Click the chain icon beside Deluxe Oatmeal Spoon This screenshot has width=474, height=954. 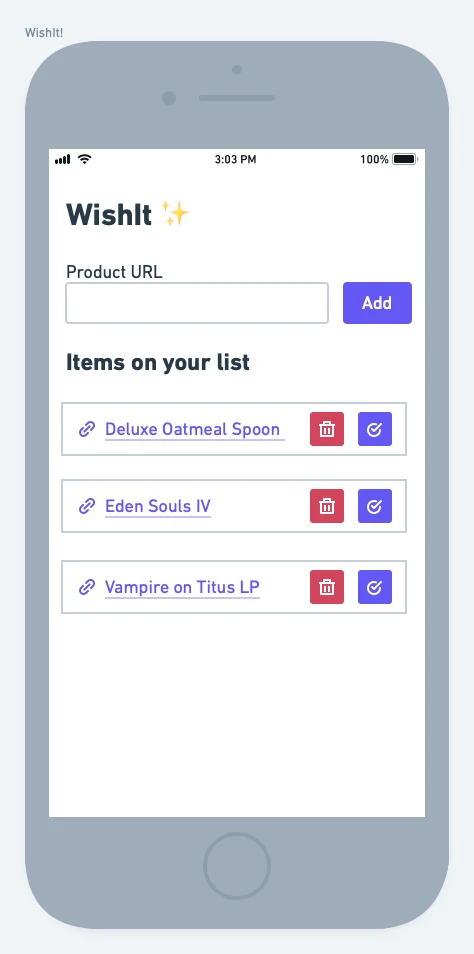pos(87,429)
